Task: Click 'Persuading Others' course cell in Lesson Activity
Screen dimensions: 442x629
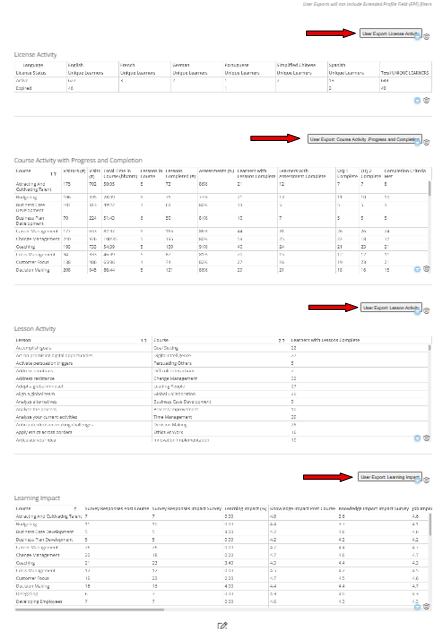Action: (172, 363)
